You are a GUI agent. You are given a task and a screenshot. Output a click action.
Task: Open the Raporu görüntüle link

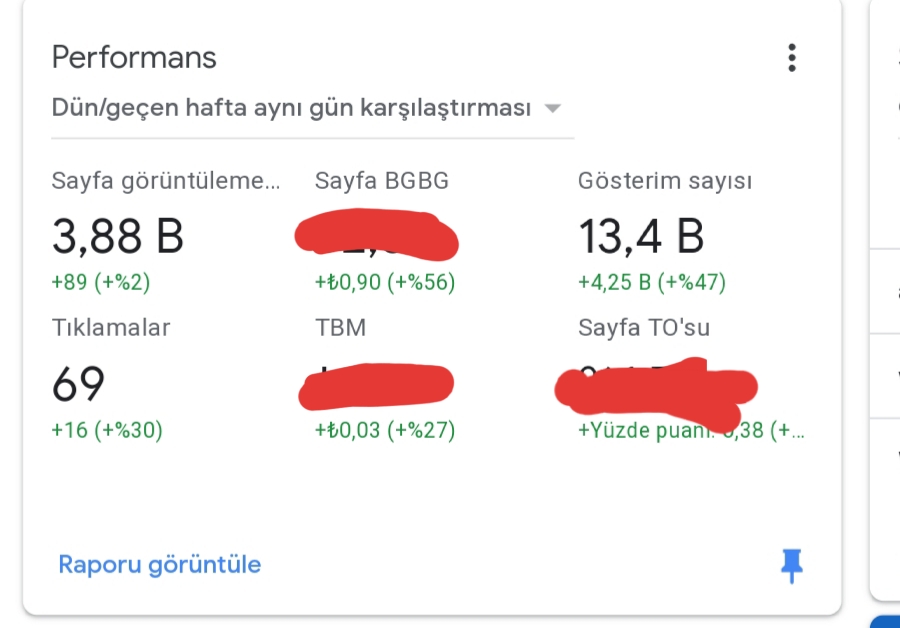pyautogui.click(x=160, y=565)
